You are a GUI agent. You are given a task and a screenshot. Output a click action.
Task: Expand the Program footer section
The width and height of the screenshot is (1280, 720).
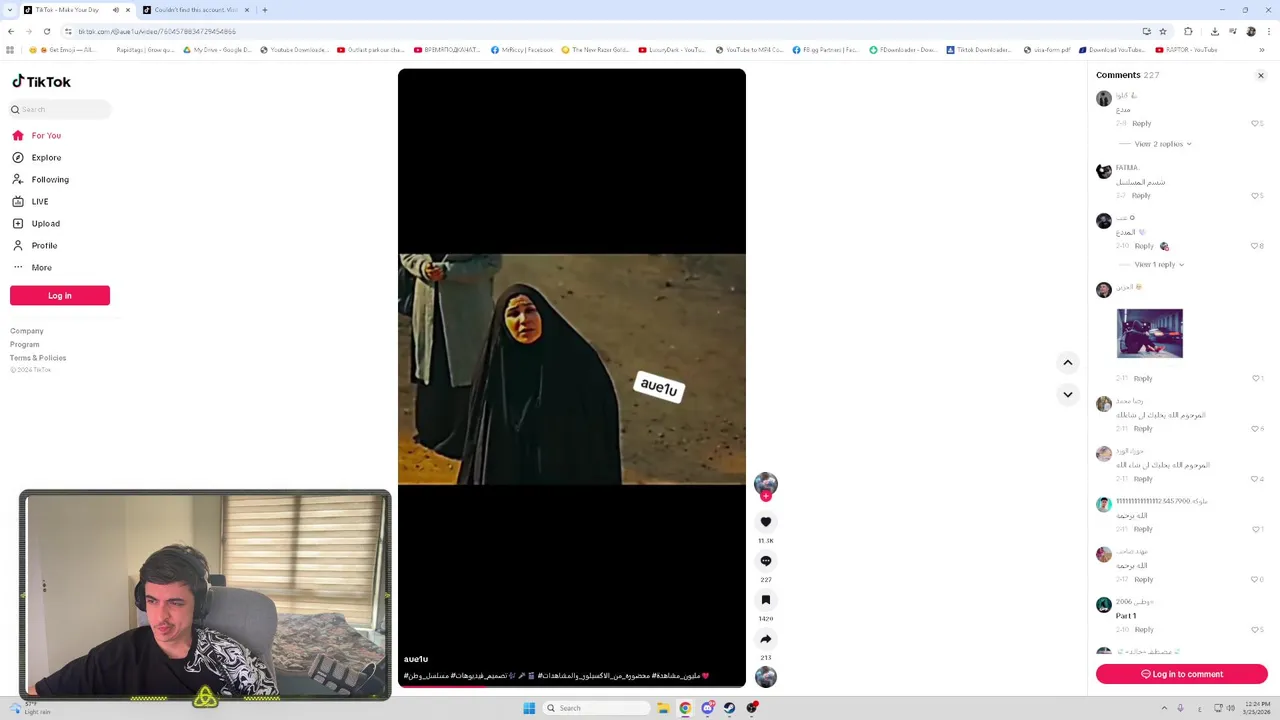25,344
